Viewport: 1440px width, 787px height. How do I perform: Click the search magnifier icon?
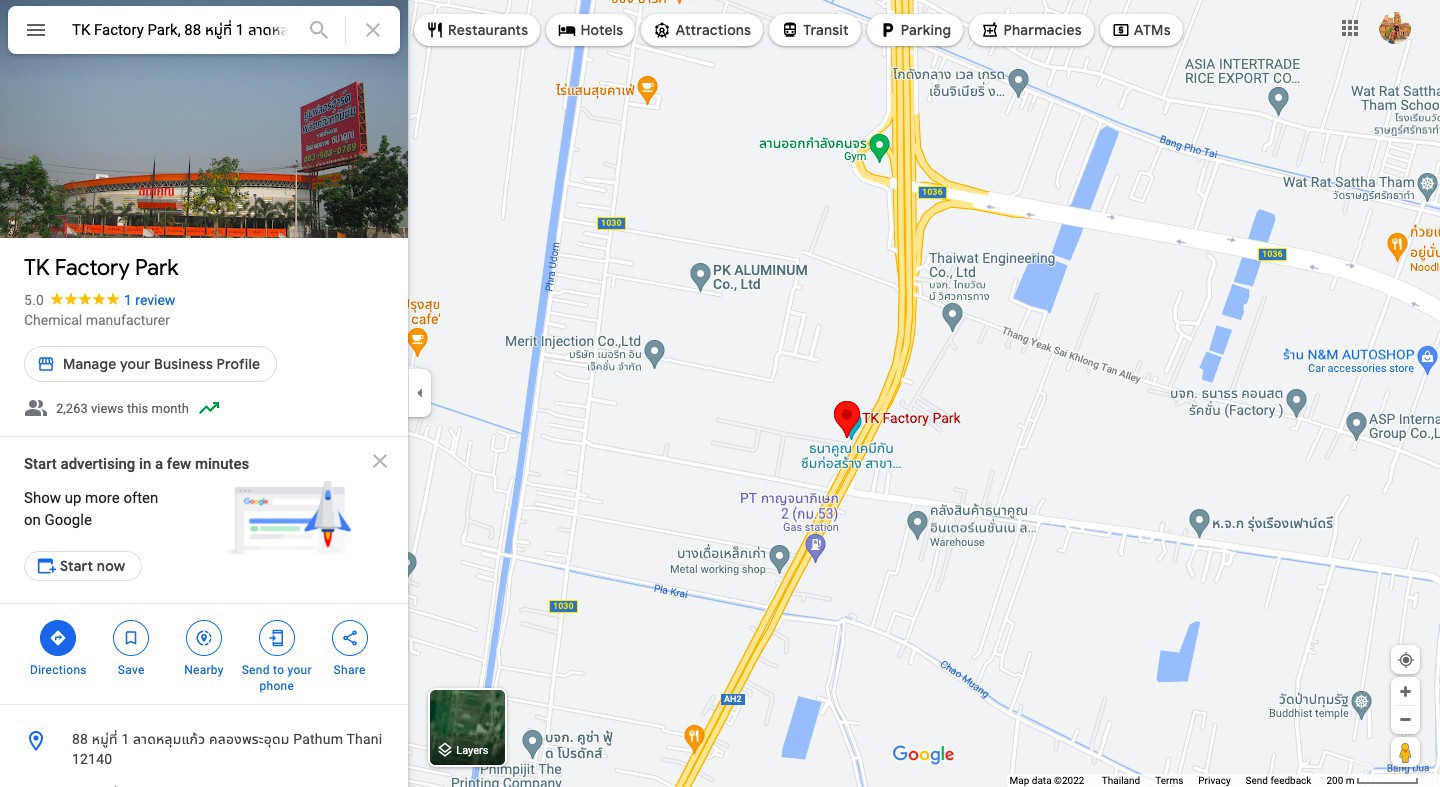[x=319, y=30]
